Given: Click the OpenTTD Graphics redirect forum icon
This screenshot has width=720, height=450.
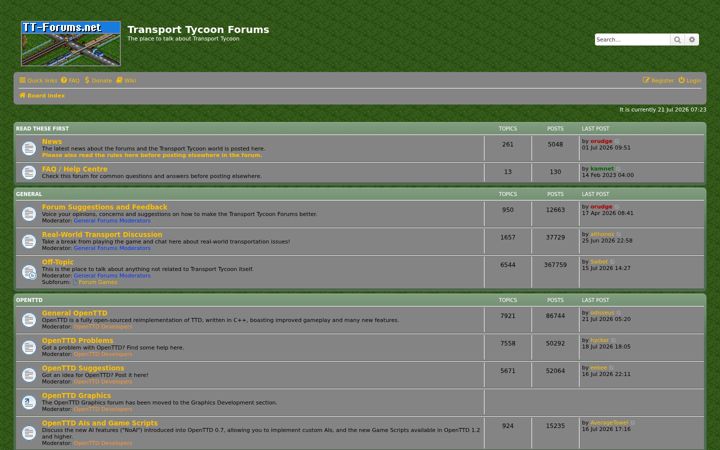Looking at the screenshot, I should tap(29, 403).
